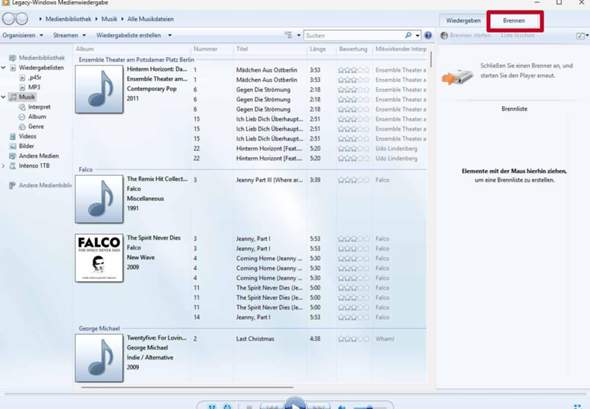This screenshot has width=590, height=409.
Task: Select Genre under Musik
Action: coord(36,126)
